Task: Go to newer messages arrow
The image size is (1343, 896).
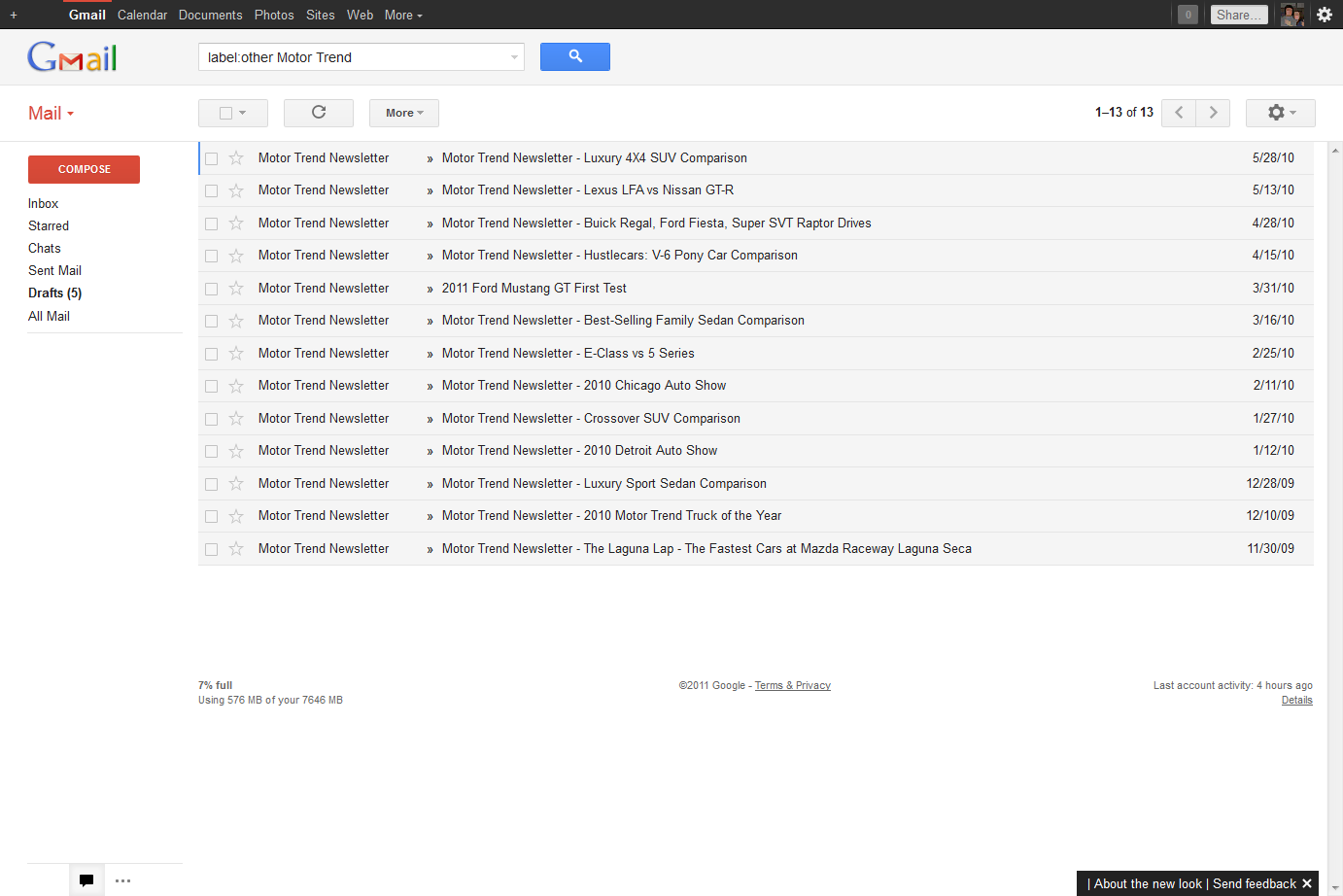Action: click(1179, 113)
